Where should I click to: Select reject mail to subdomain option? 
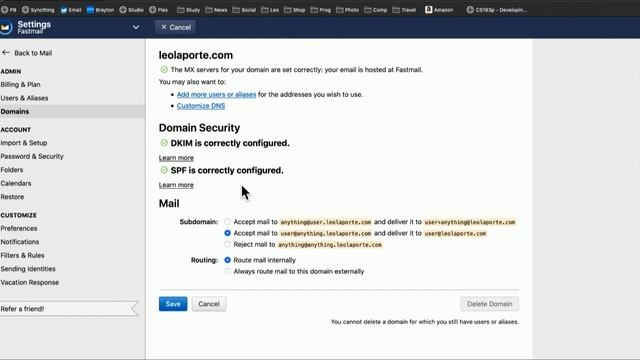(x=227, y=244)
